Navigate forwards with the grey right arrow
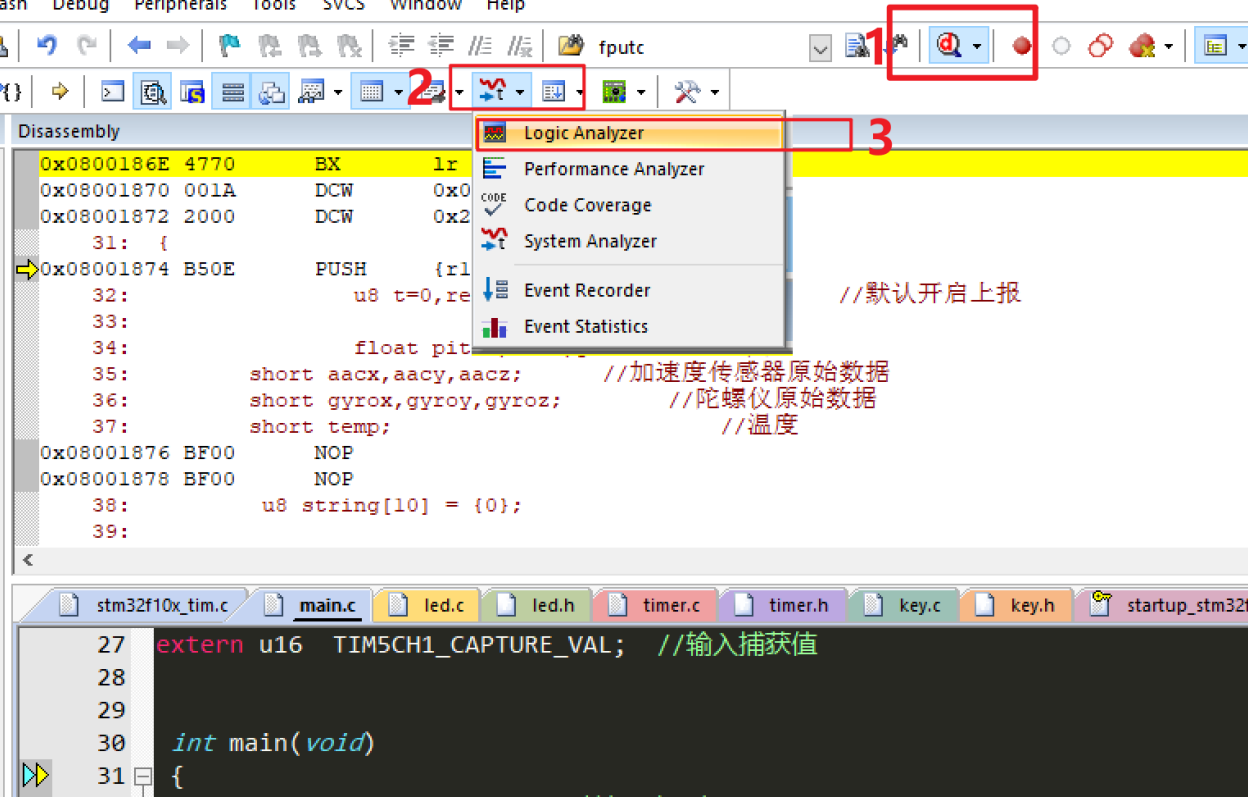 [177, 45]
